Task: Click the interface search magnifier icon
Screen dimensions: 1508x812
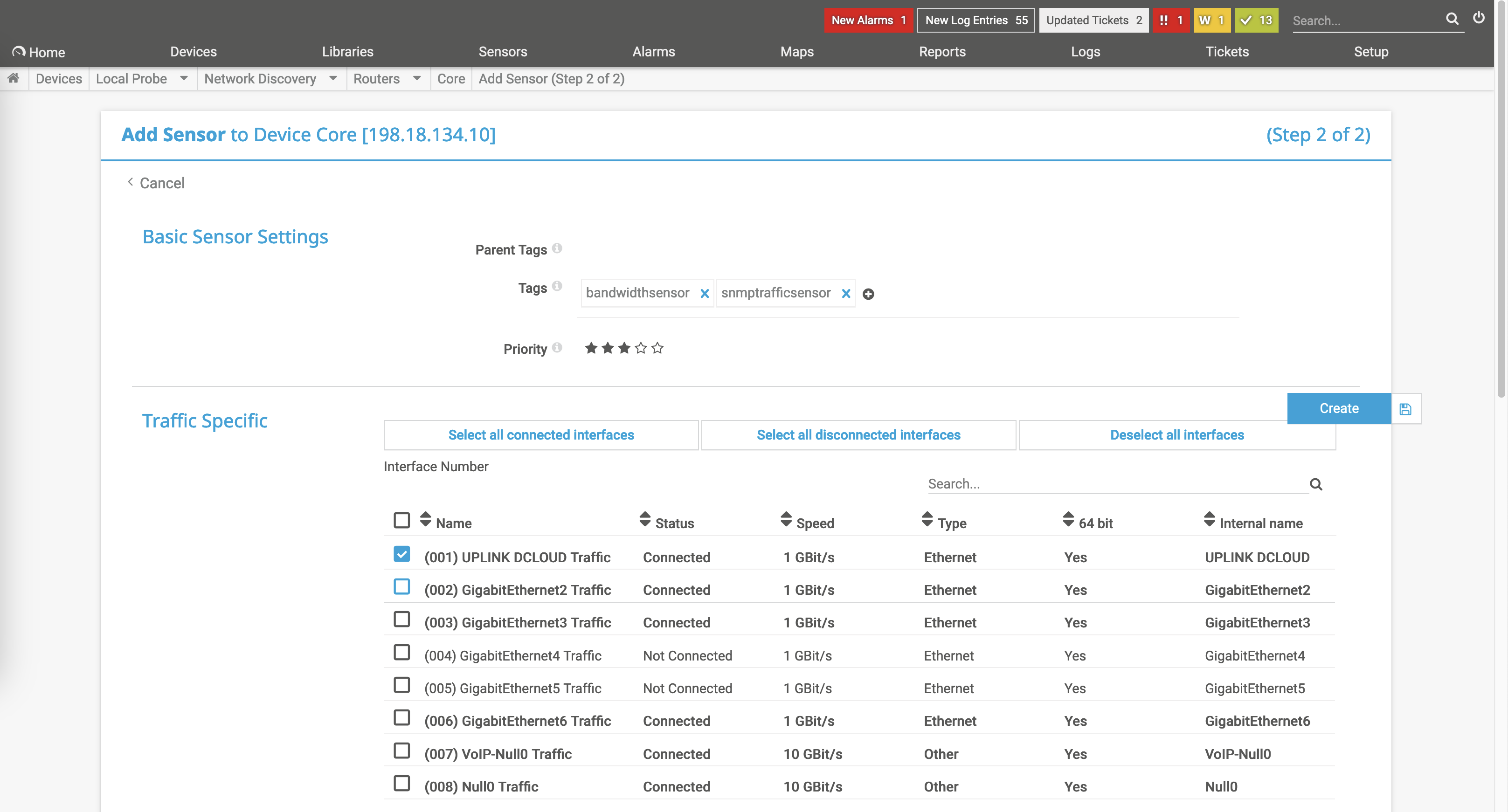Action: [x=1315, y=484]
